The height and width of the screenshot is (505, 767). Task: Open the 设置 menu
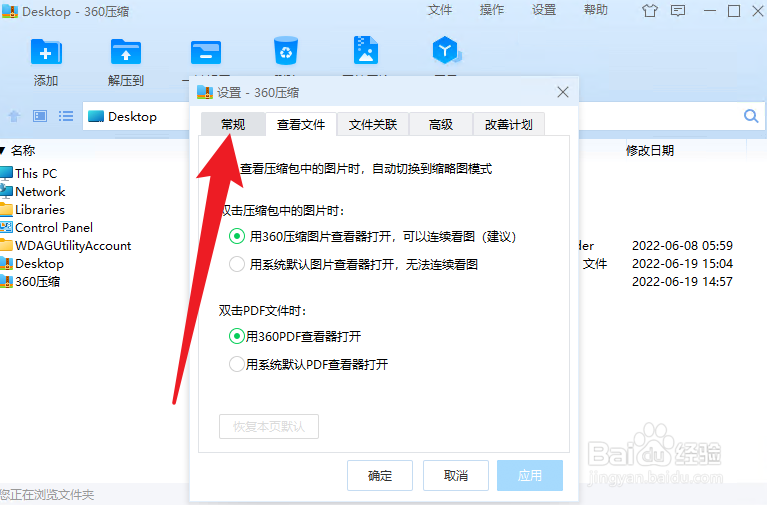tap(544, 10)
